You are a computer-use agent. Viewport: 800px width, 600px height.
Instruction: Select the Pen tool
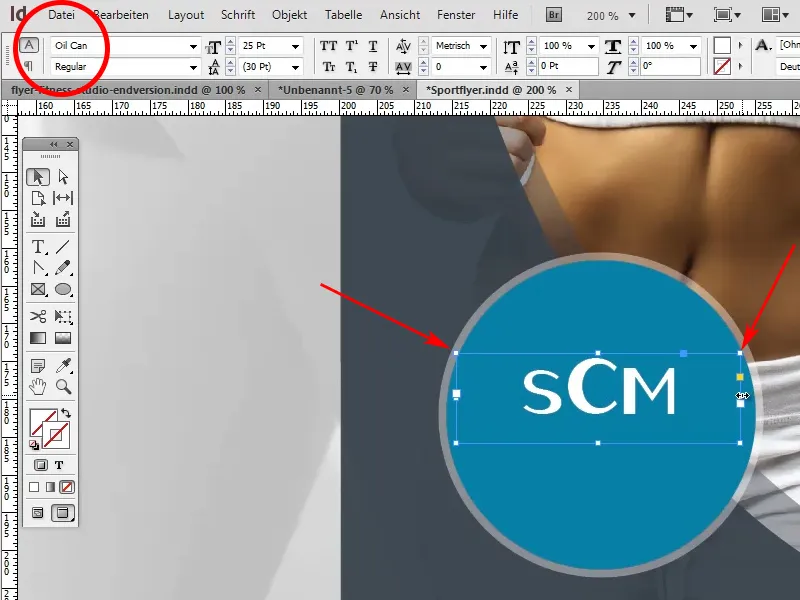[x=38, y=268]
